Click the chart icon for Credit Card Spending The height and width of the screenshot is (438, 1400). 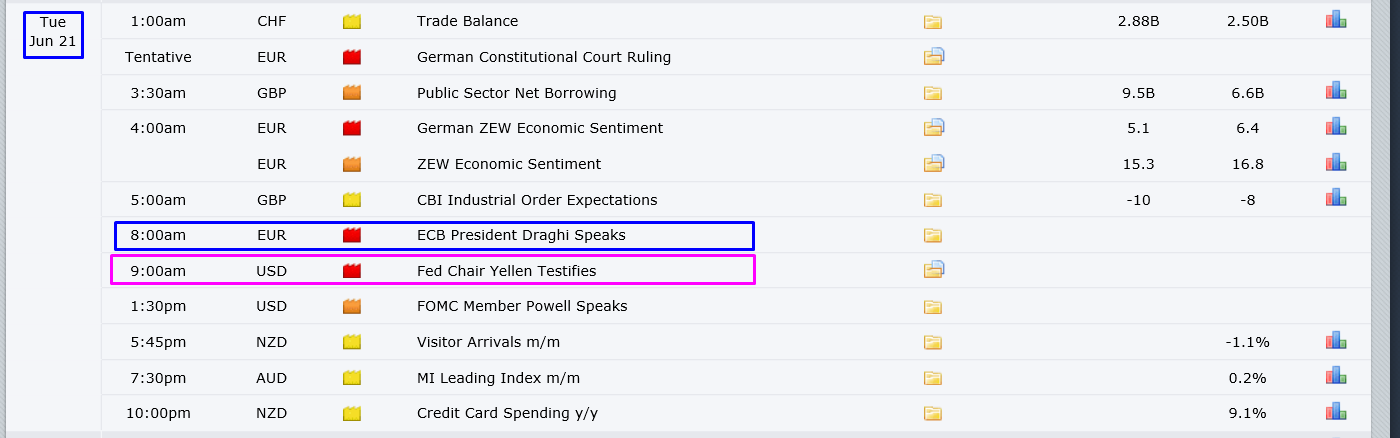[1336, 412]
